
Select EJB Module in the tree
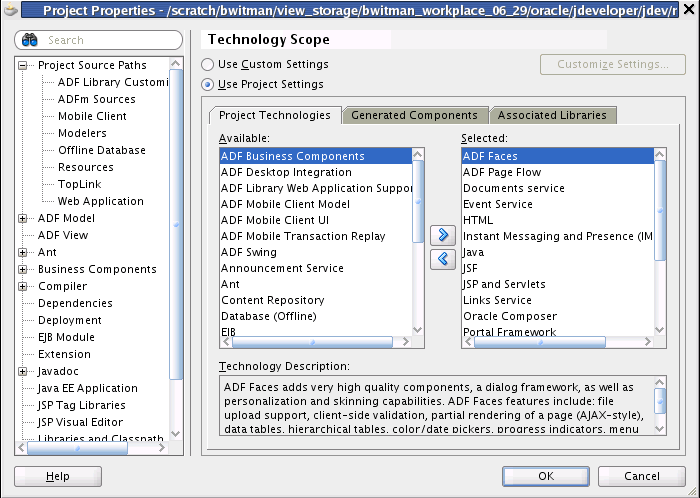tap(67, 337)
